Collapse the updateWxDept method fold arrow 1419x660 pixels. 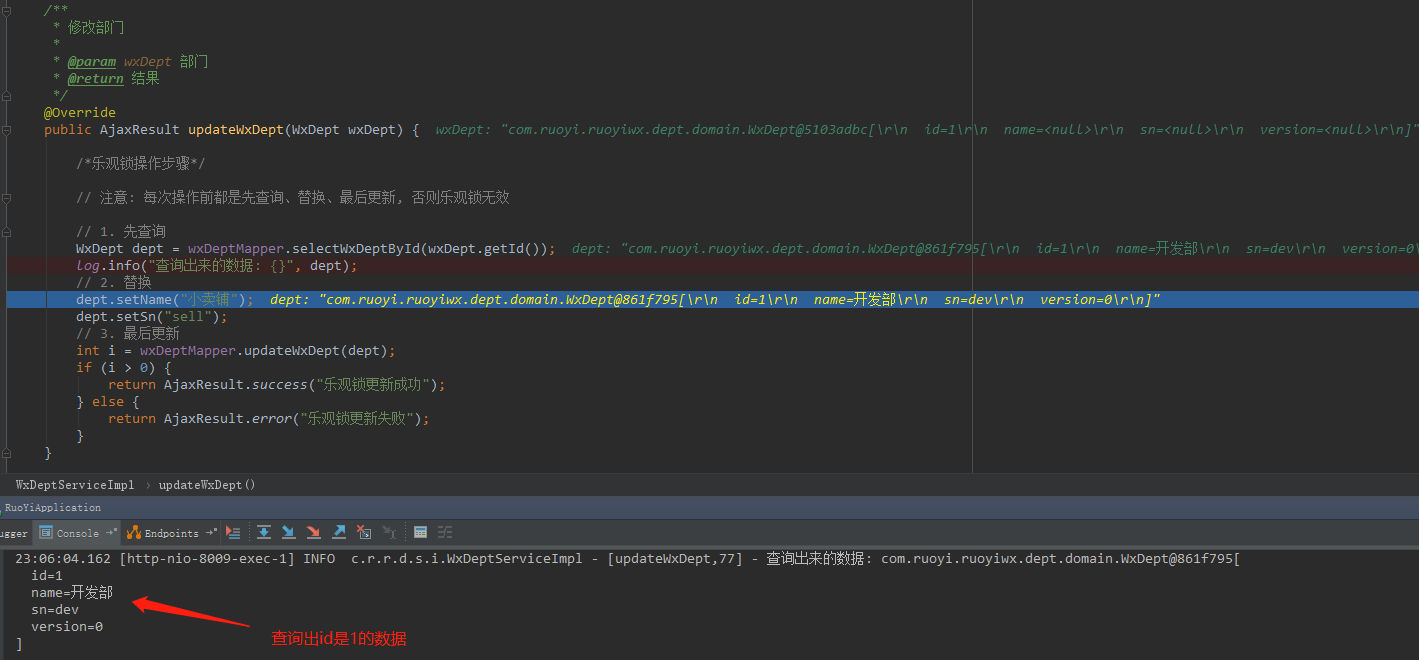click(x=7, y=129)
